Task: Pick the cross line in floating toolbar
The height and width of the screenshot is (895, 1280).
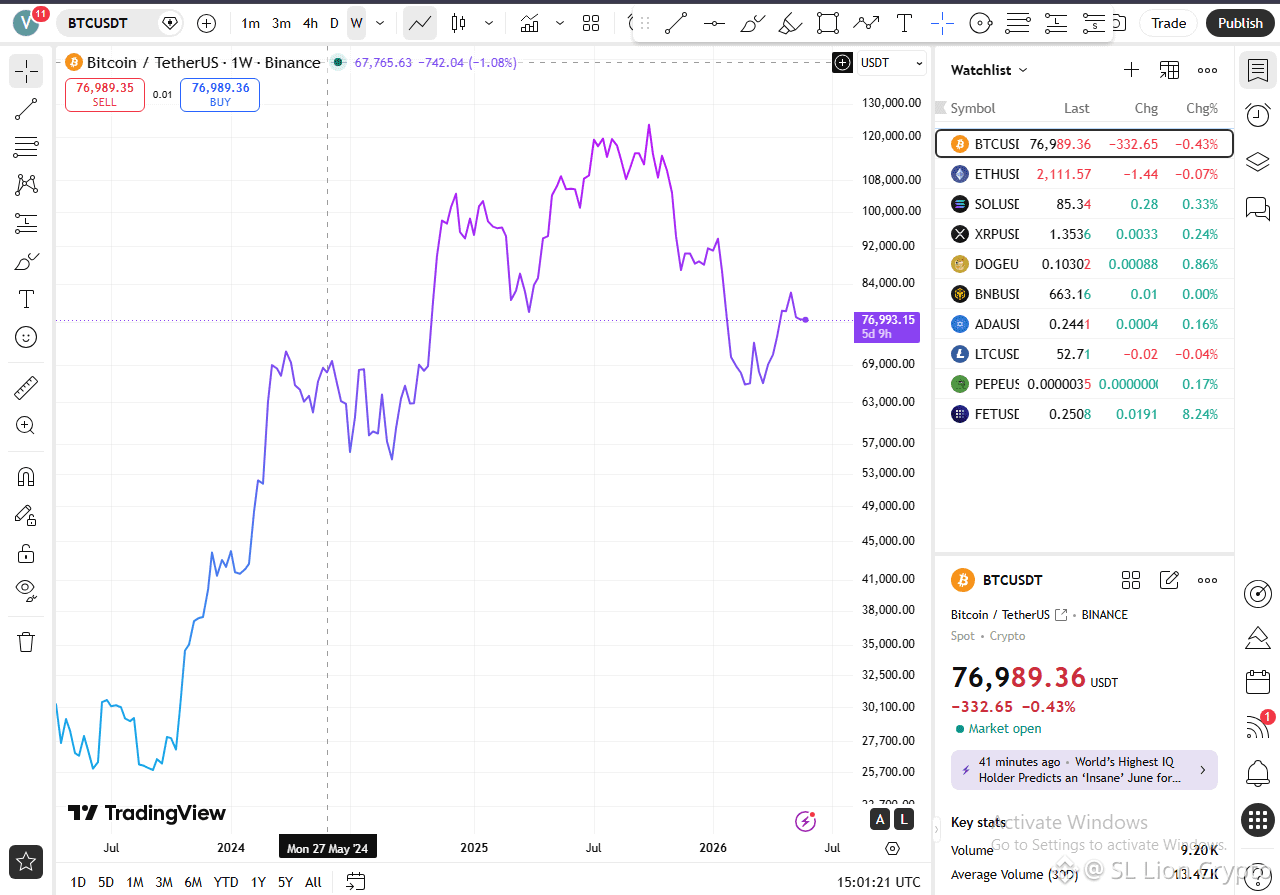Action: point(942,23)
